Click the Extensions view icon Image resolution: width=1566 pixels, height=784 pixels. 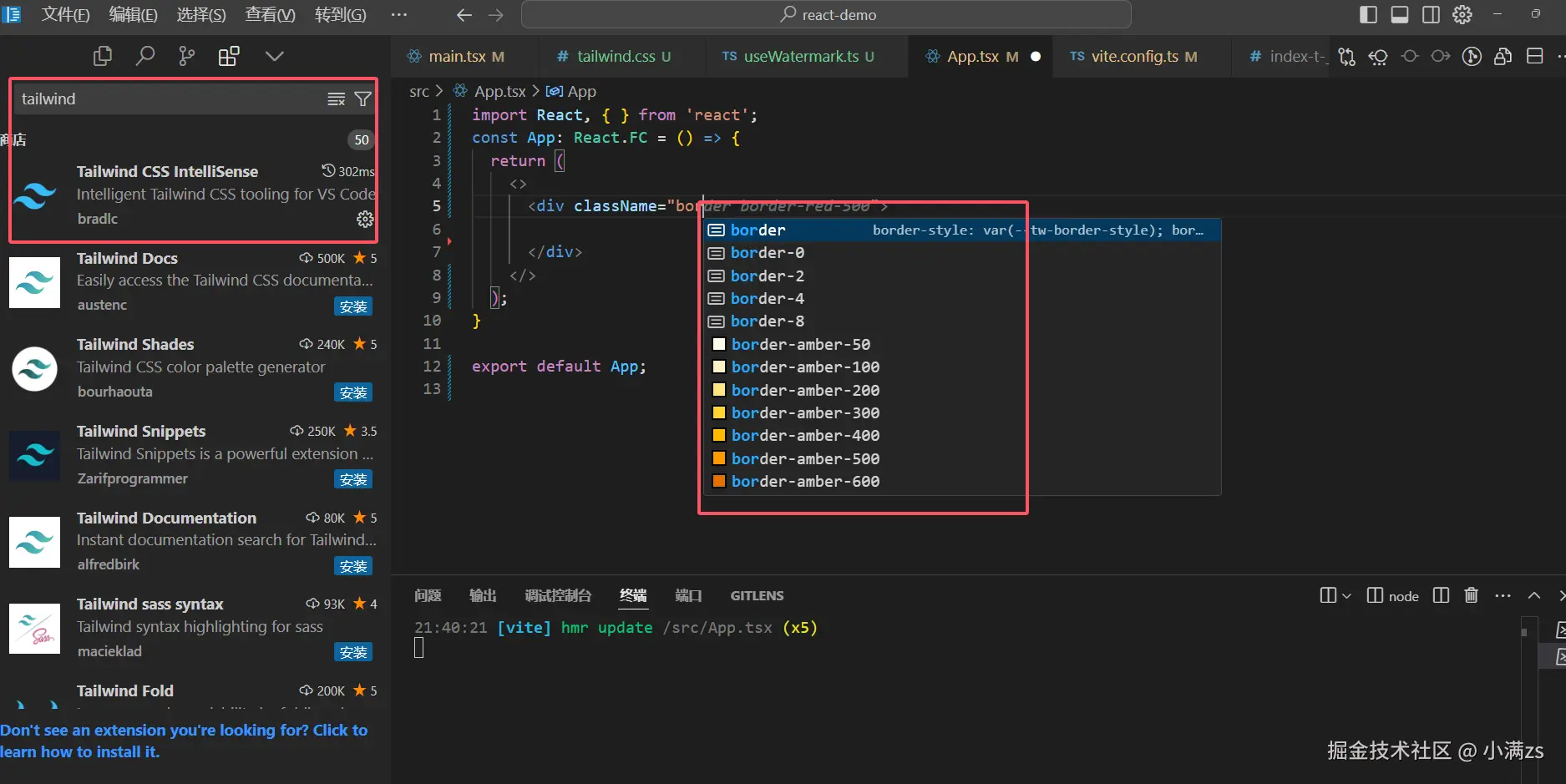pos(229,56)
